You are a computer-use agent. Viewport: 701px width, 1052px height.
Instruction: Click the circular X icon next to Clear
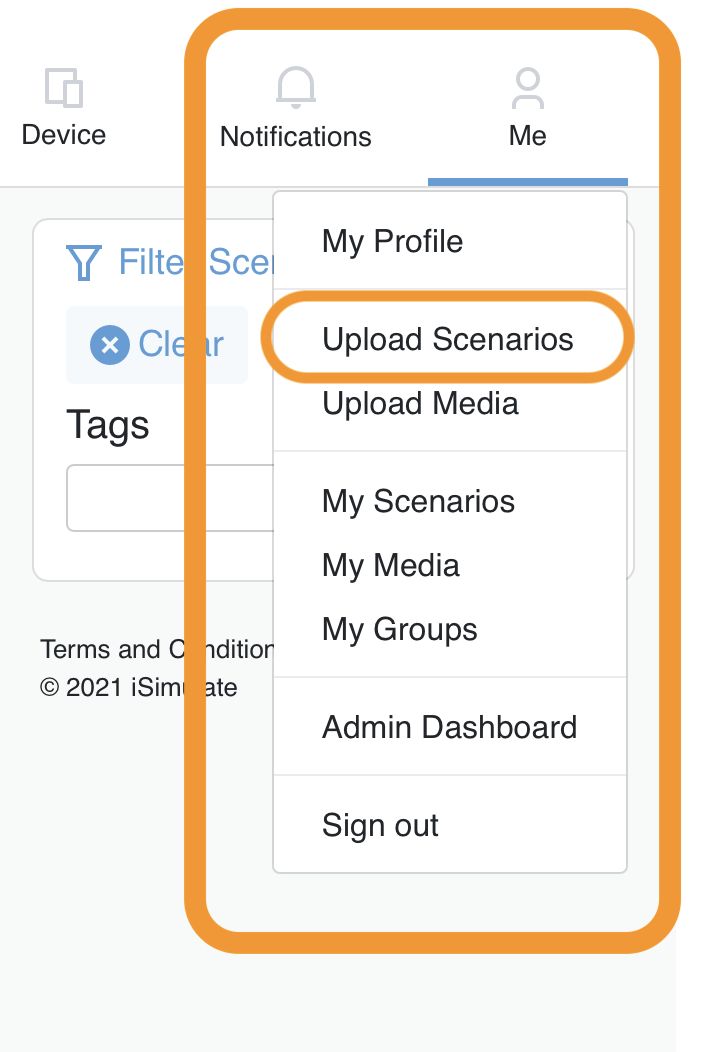pyautogui.click(x=108, y=344)
